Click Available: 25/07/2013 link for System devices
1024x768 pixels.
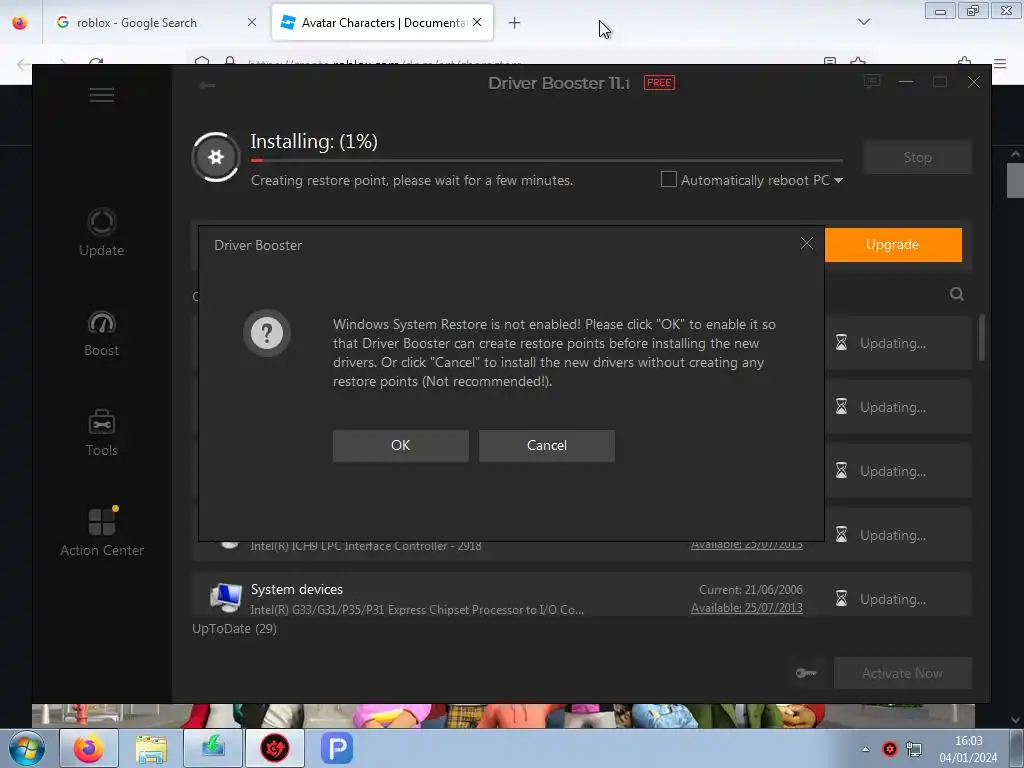746,608
